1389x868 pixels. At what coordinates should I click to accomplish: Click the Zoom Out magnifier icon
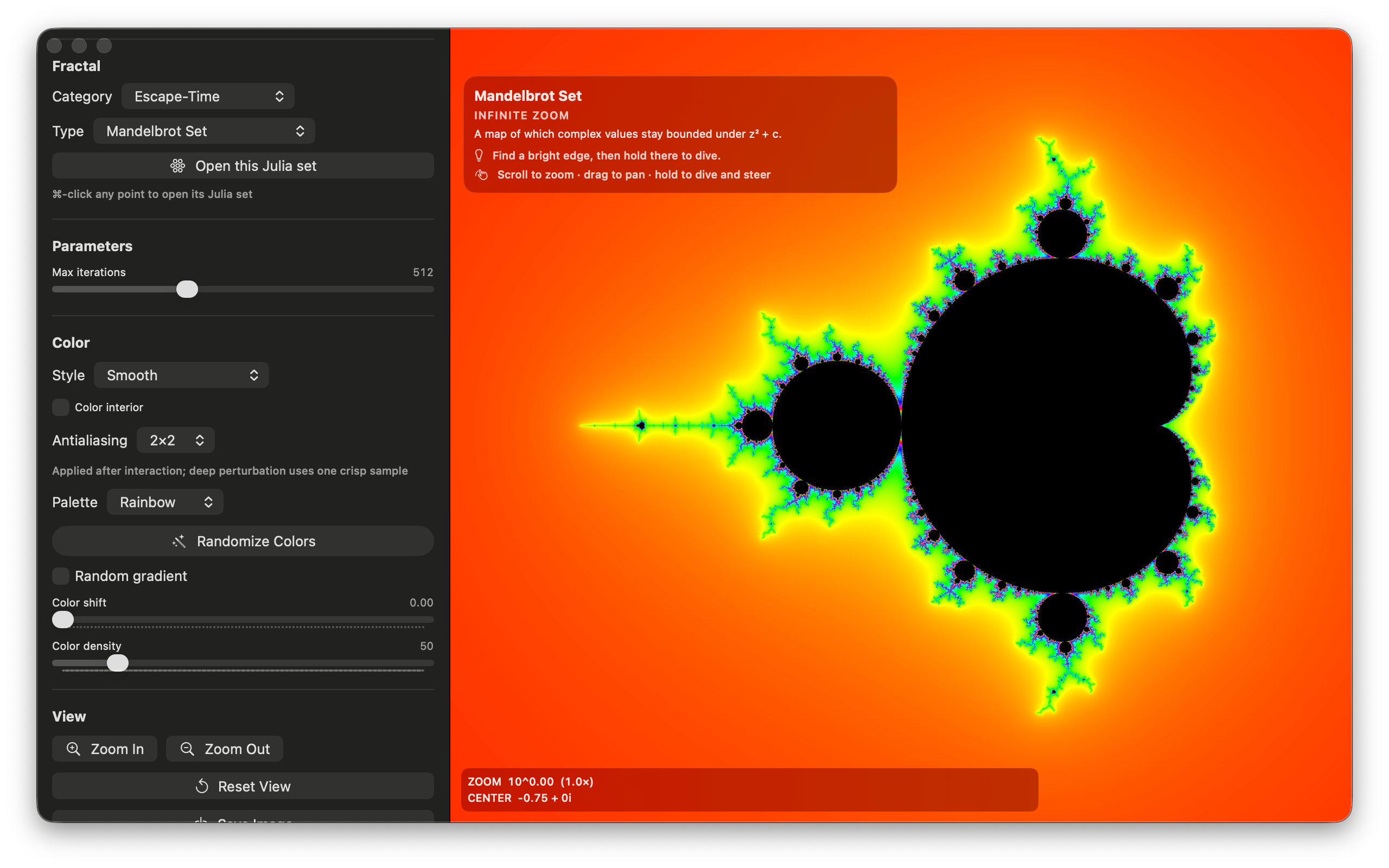[187, 749]
